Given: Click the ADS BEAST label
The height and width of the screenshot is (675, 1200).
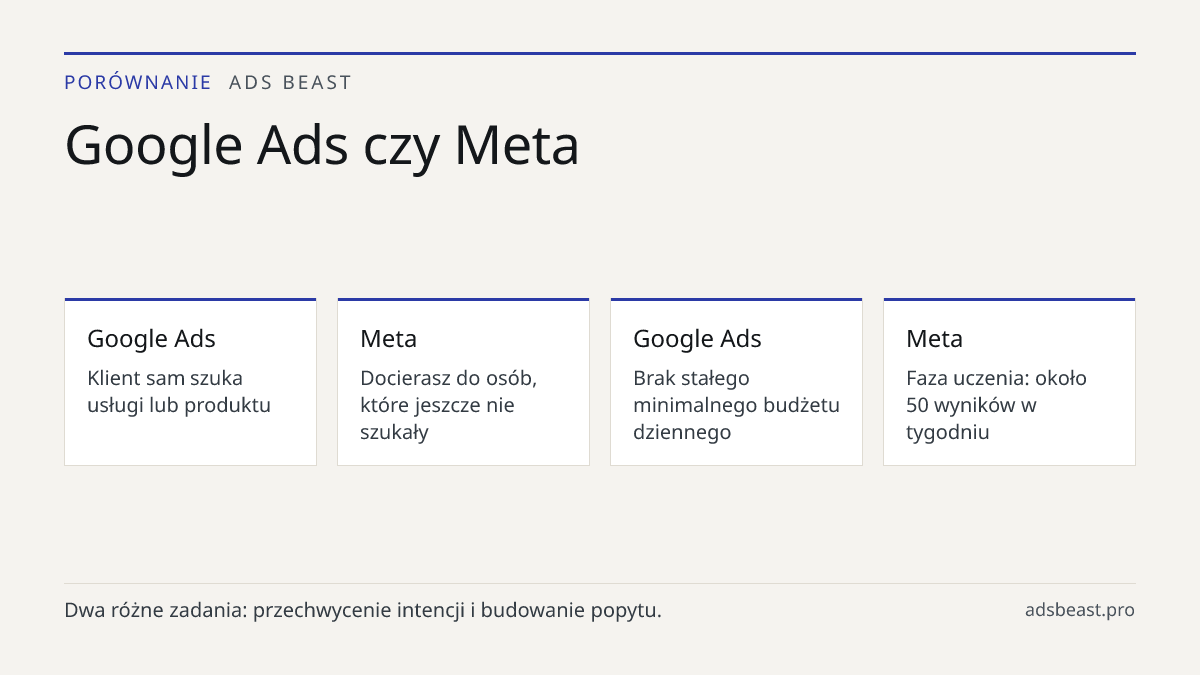Looking at the screenshot, I should 290,82.
